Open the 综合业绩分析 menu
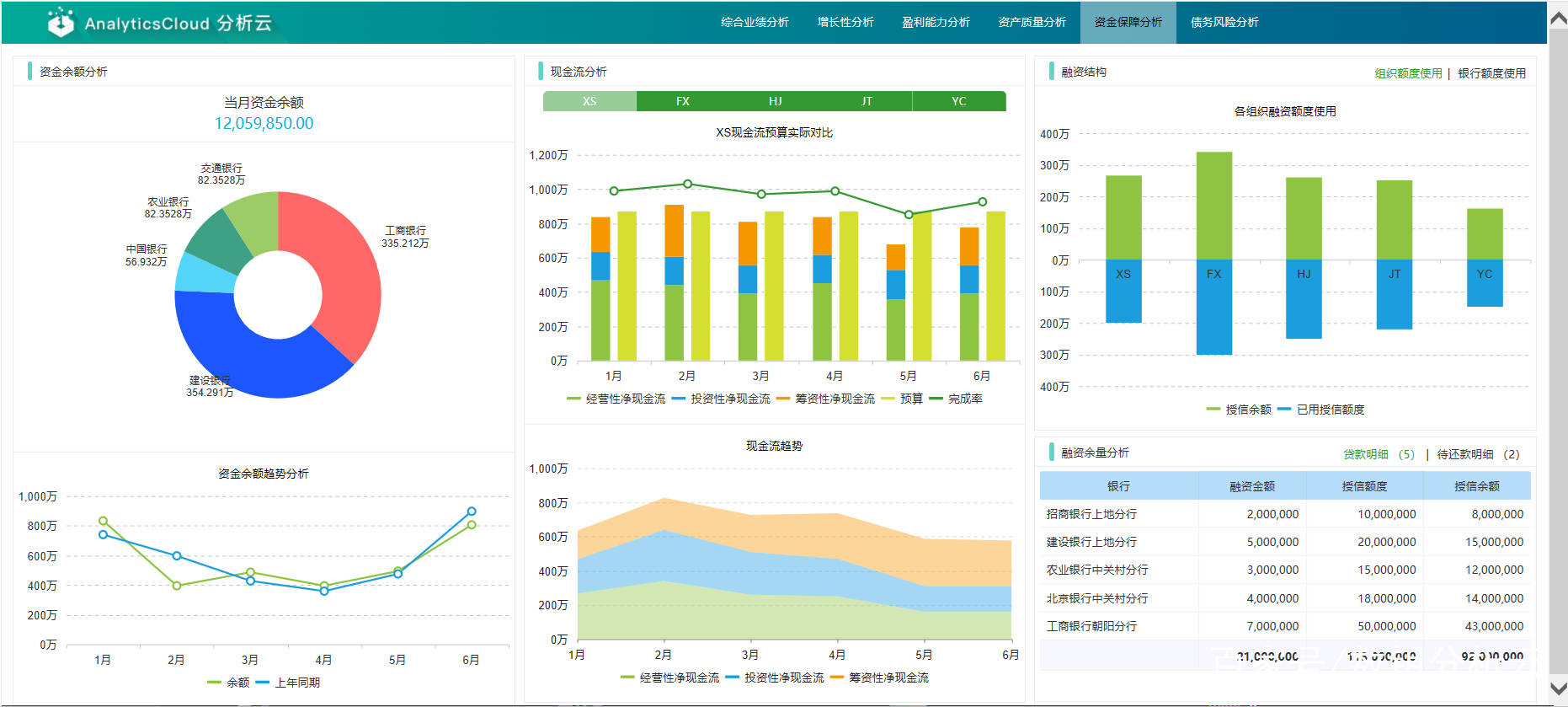Screen dimensions: 1568x707 [x=755, y=22]
